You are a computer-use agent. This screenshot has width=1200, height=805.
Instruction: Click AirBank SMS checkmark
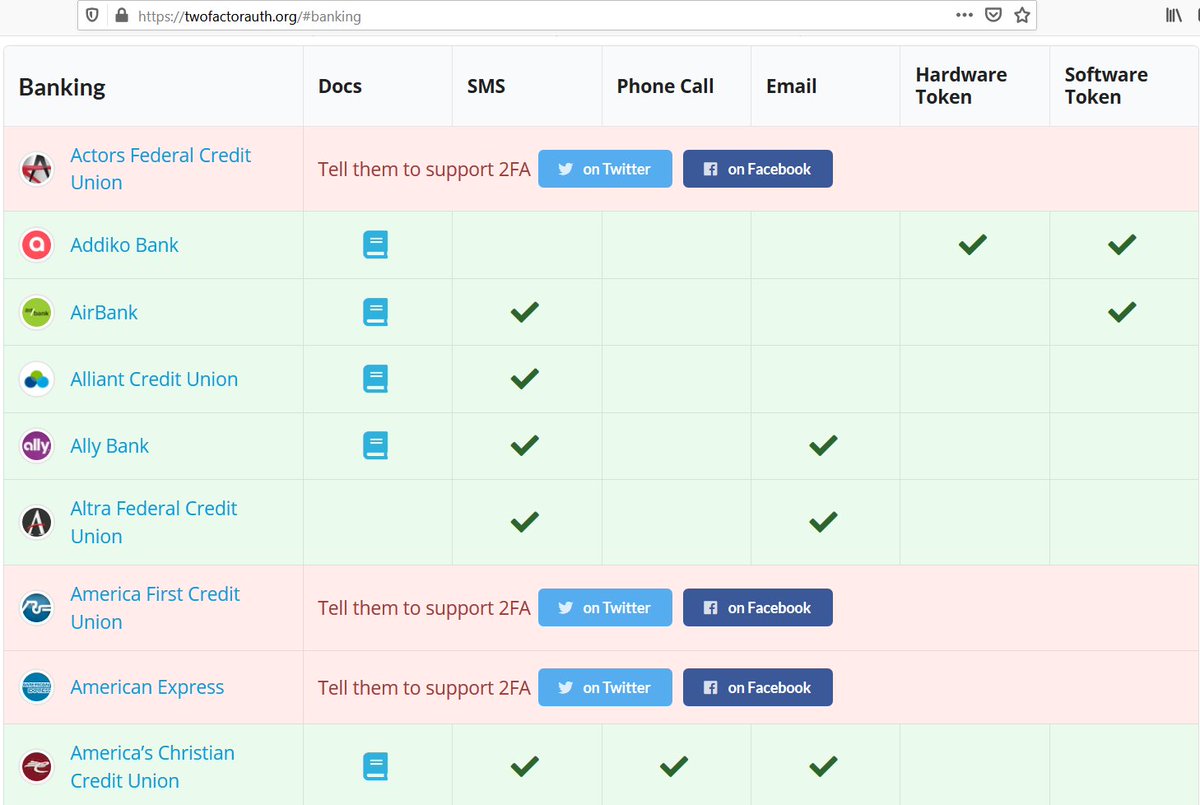coord(524,311)
